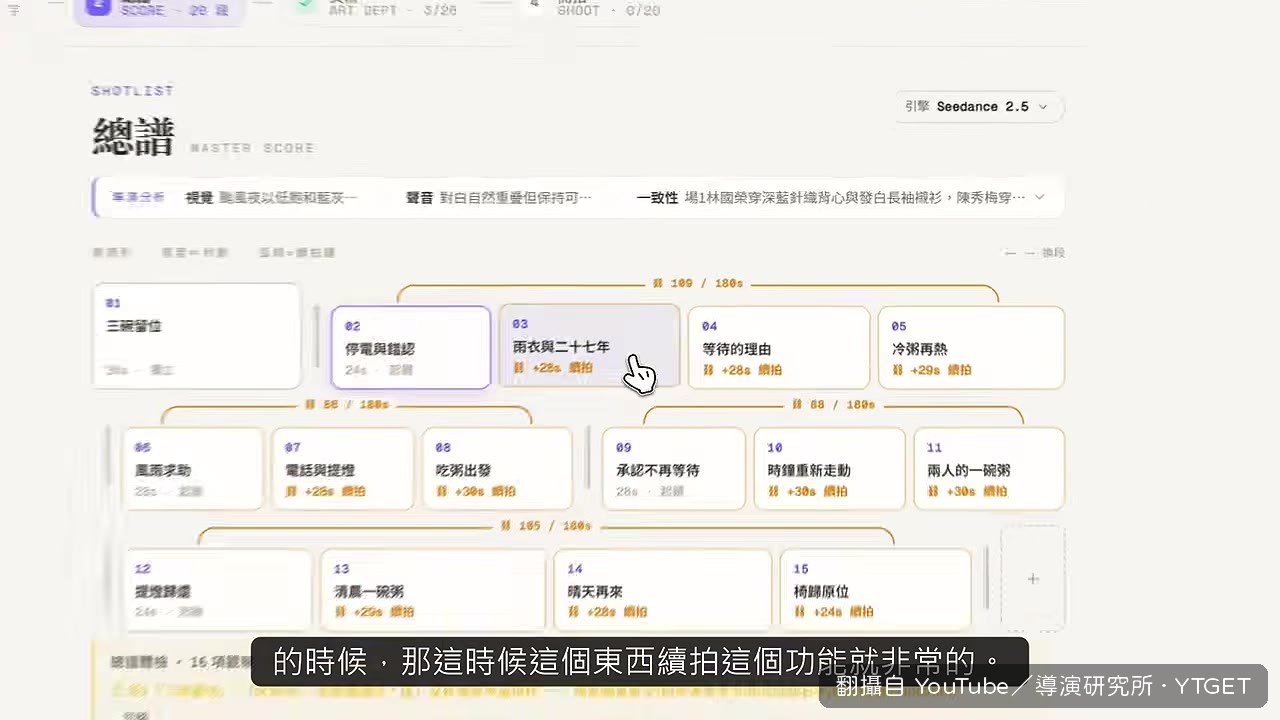Screen dimensions: 1280x720
Task: Switch to the SHOOT step tab
Action: pos(594,8)
